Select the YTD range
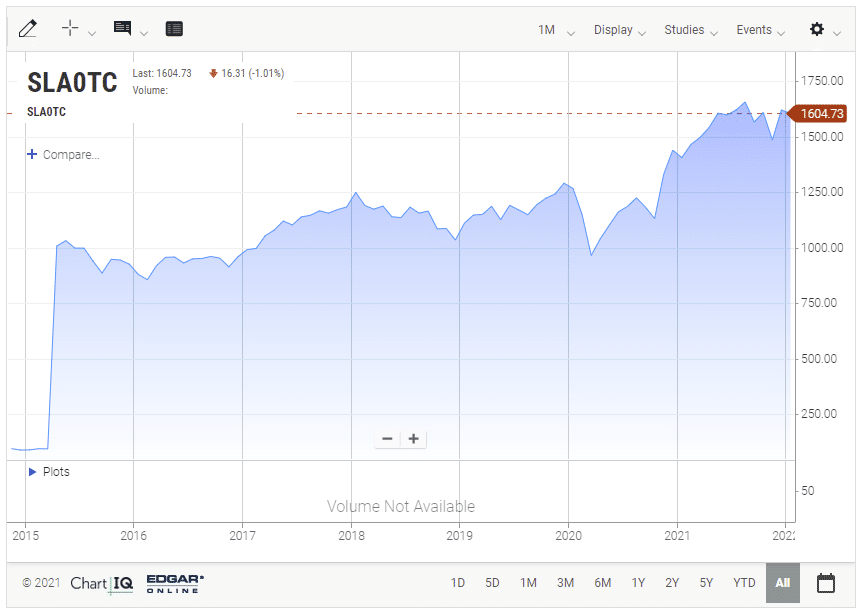 pos(744,583)
